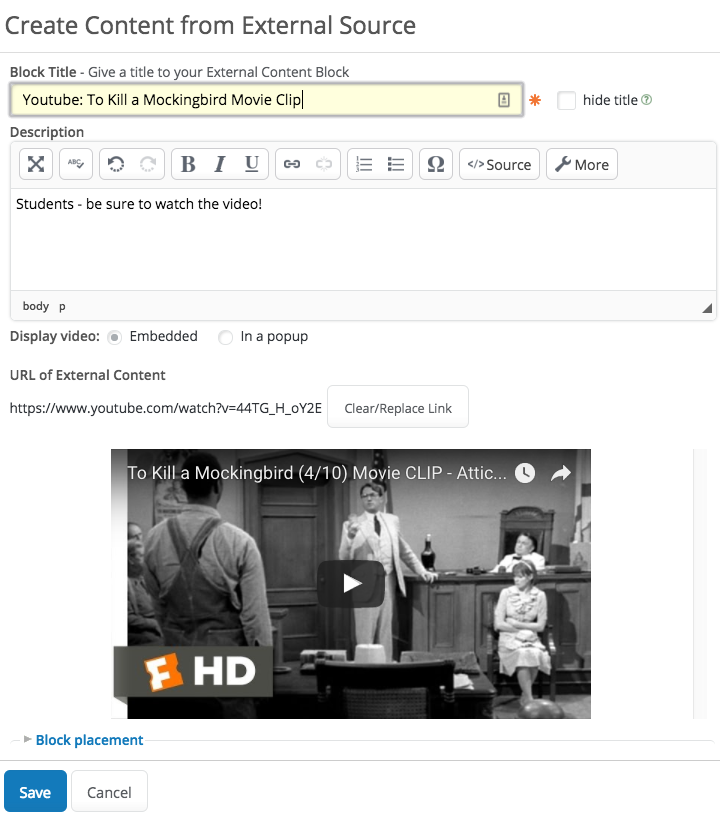Undo the last edit
Image resolution: width=720 pixels, height=819 pixels.
[116, 164]
